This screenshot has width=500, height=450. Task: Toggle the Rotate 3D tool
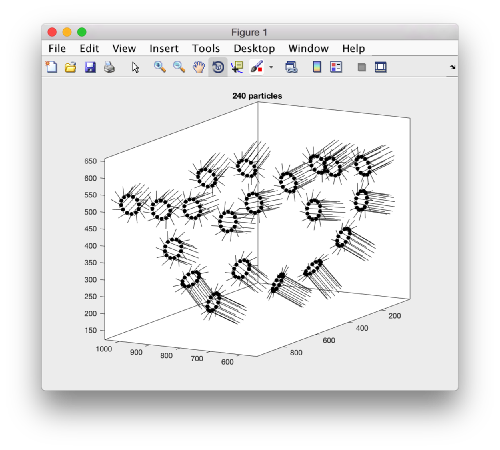click(218, 67)
